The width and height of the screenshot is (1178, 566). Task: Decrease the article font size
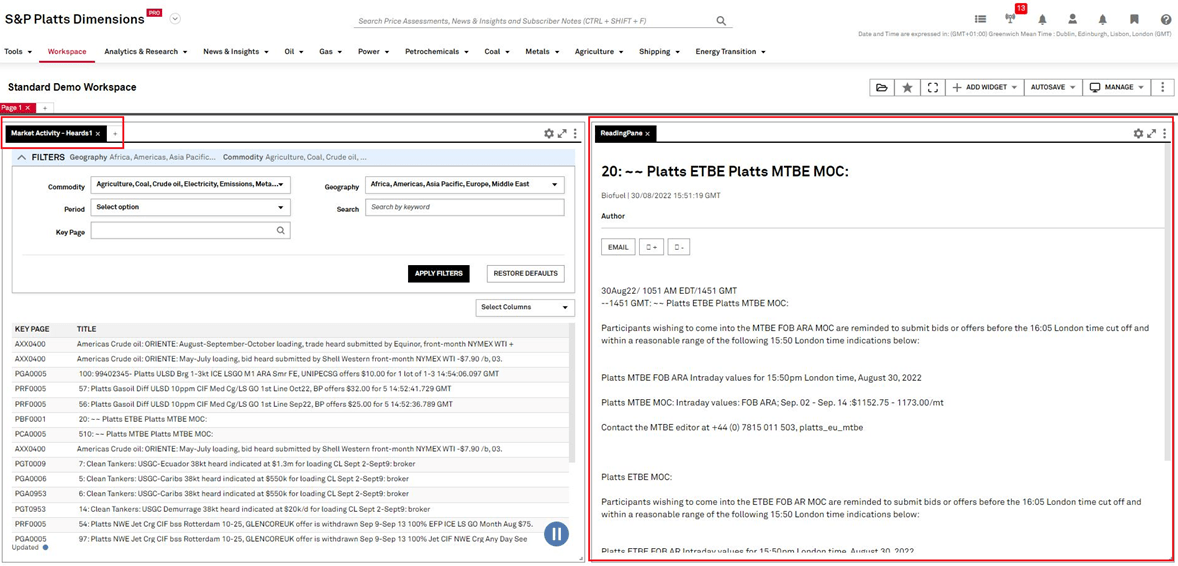click(678, 247)
